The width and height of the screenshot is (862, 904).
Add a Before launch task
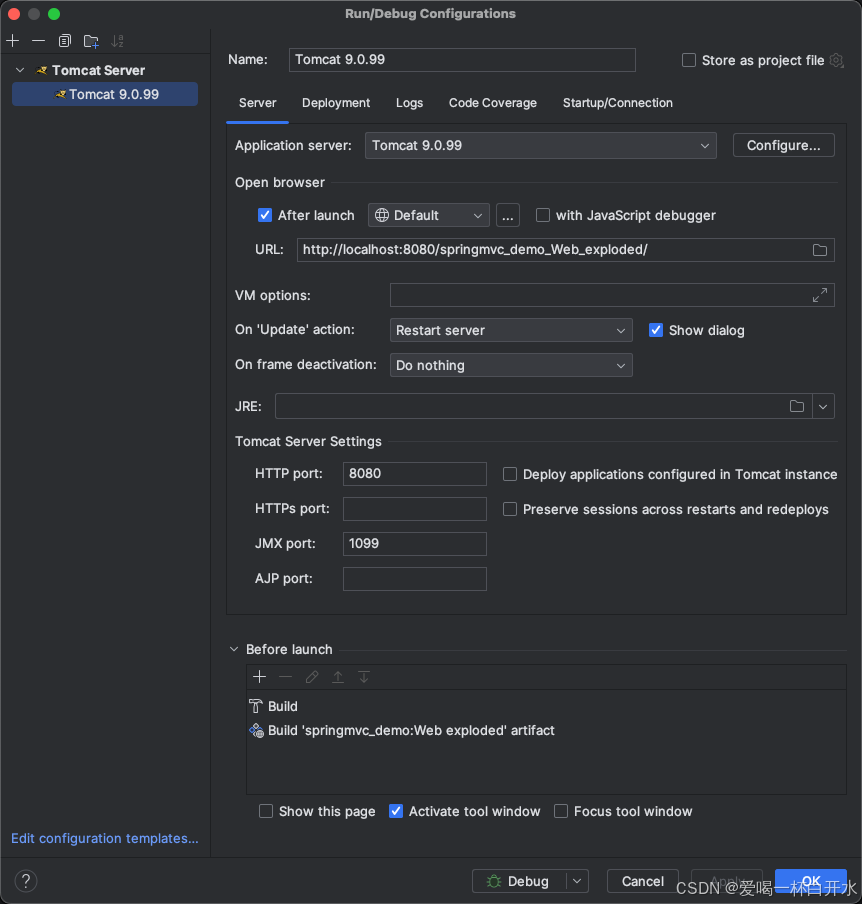tap(259, 677)
